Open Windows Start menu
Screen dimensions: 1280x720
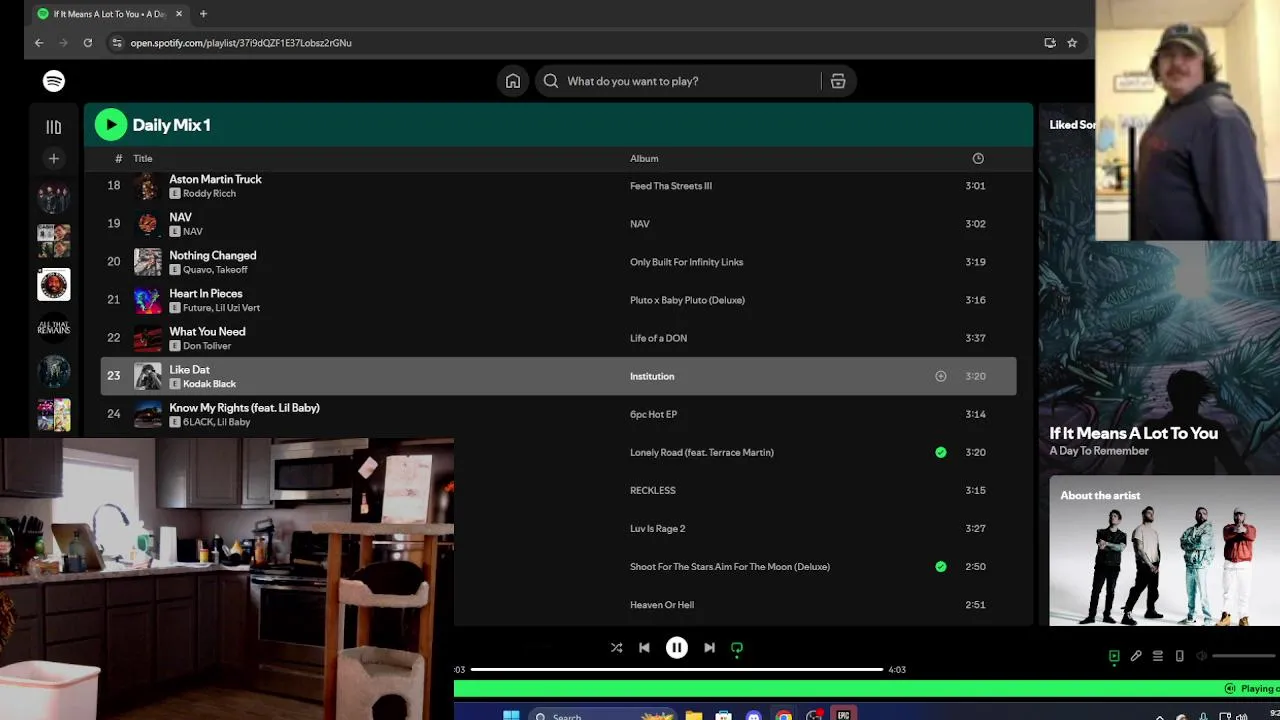tap(511, 716)
